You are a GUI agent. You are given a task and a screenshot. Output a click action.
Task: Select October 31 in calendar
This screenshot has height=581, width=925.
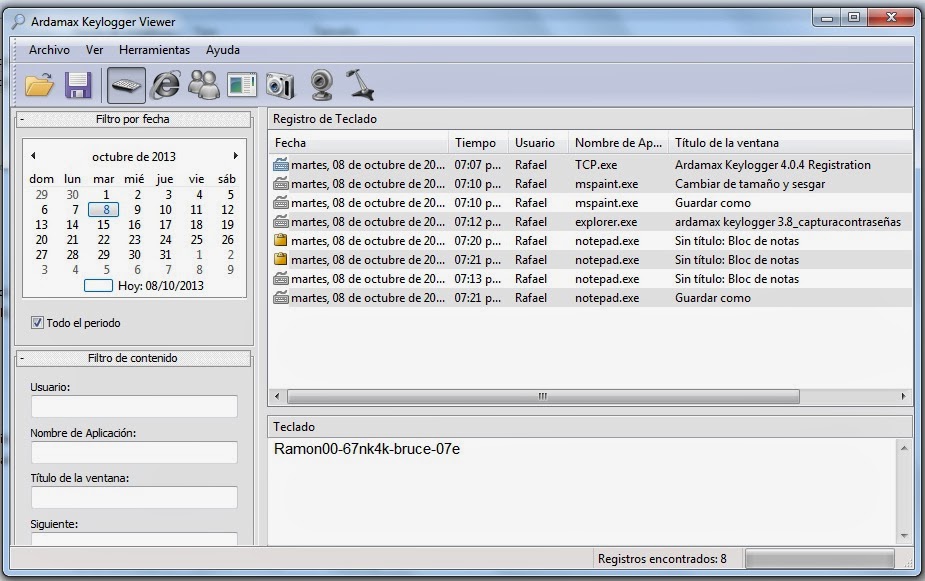pos(166,255)
